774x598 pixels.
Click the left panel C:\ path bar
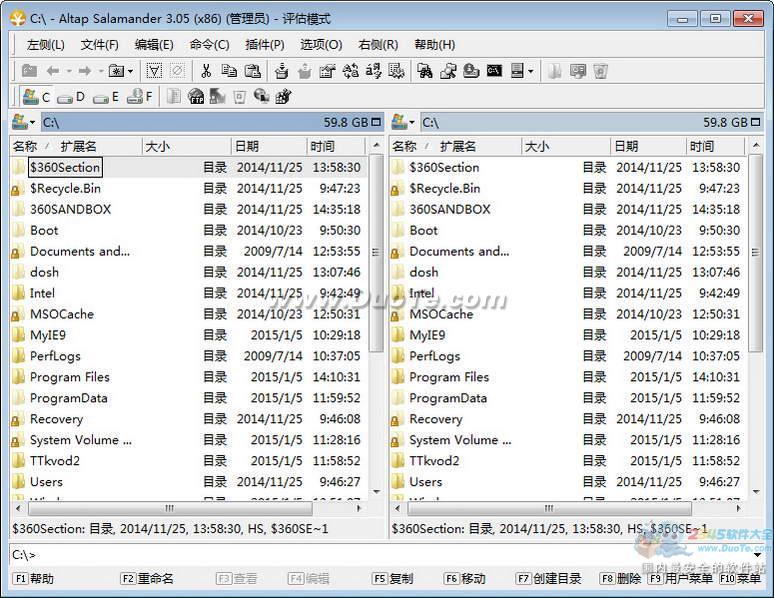pos(212,122)
